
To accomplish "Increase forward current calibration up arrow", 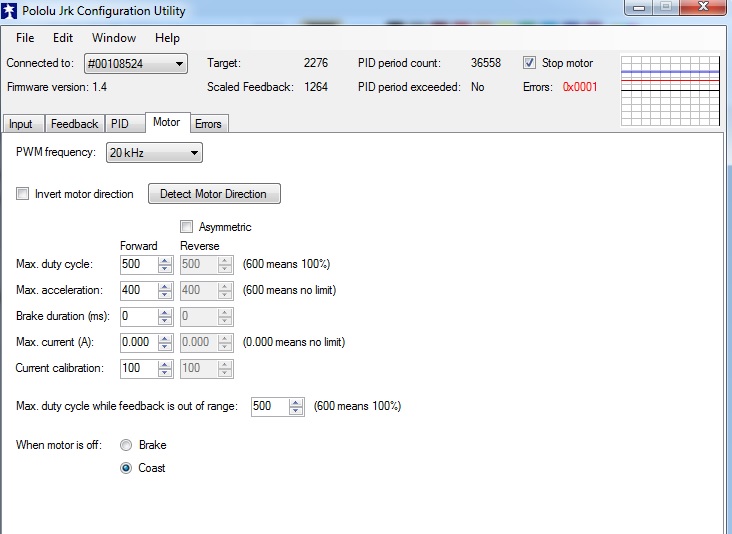I will click(165, 364).
